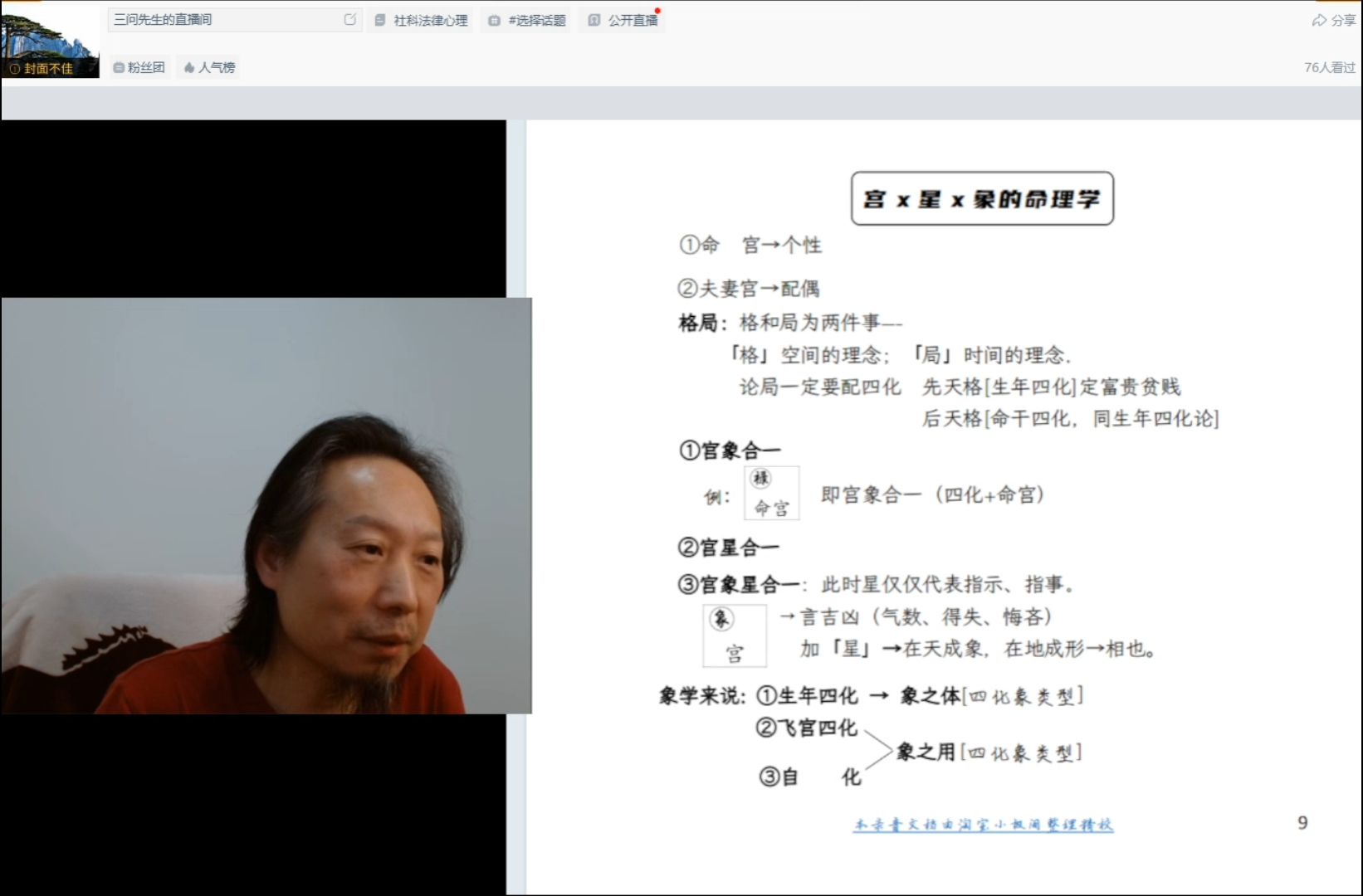Image resolution: width=1363 pixels, height=896 pixels.
Task: Click the slide line ①命 宫→个性
Action: [750, 245]
